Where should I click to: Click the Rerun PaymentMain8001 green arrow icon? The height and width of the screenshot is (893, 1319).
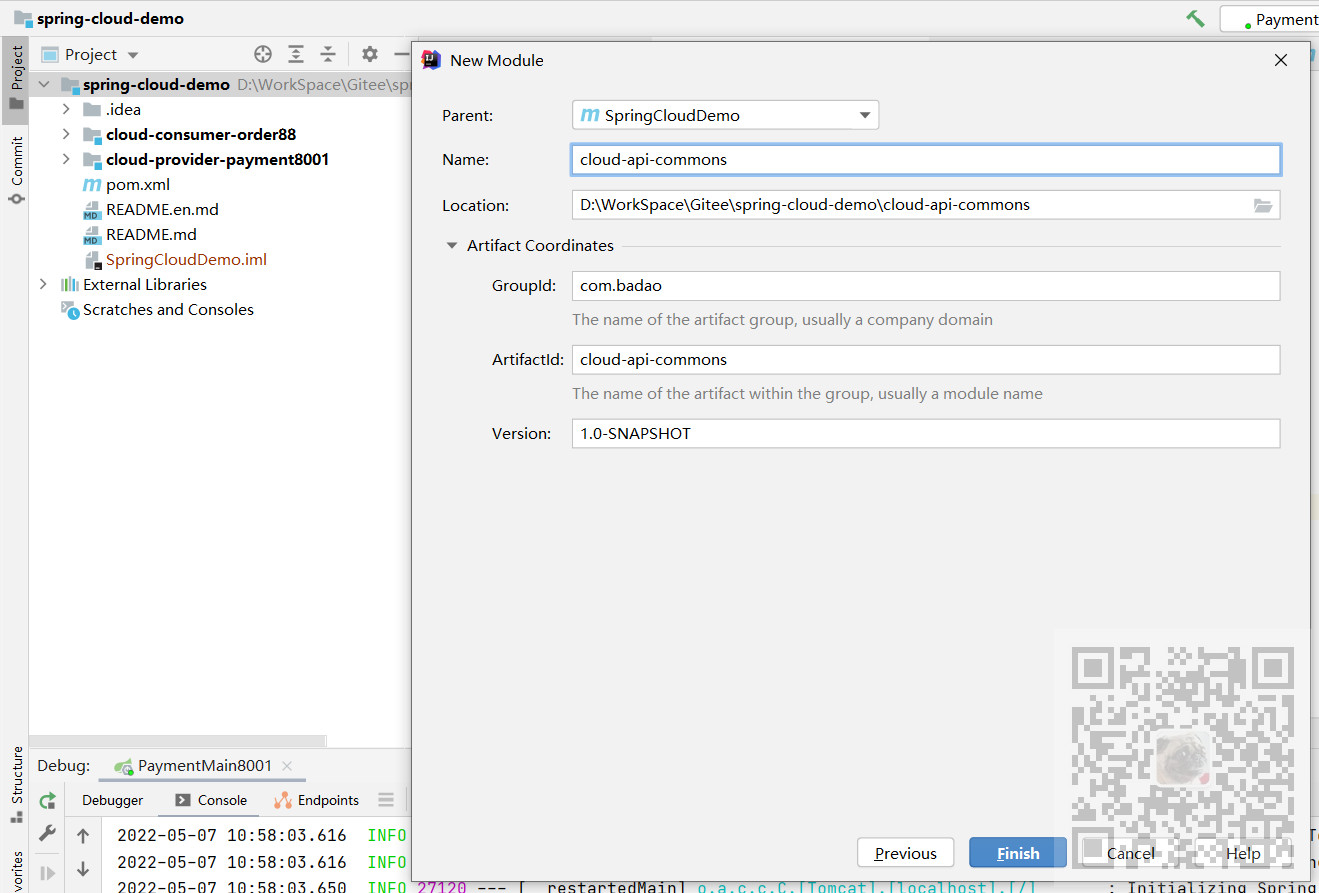tap(47, 800)
